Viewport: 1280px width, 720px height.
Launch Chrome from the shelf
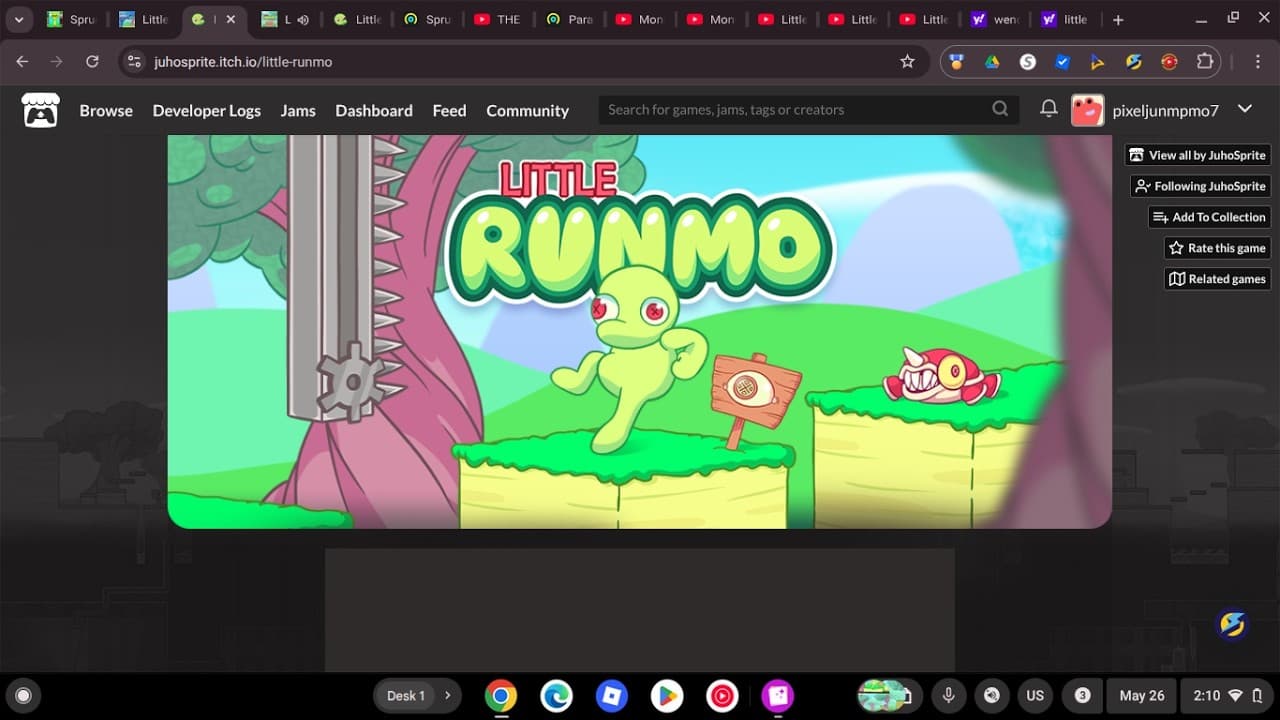click(x=501, y=696)
